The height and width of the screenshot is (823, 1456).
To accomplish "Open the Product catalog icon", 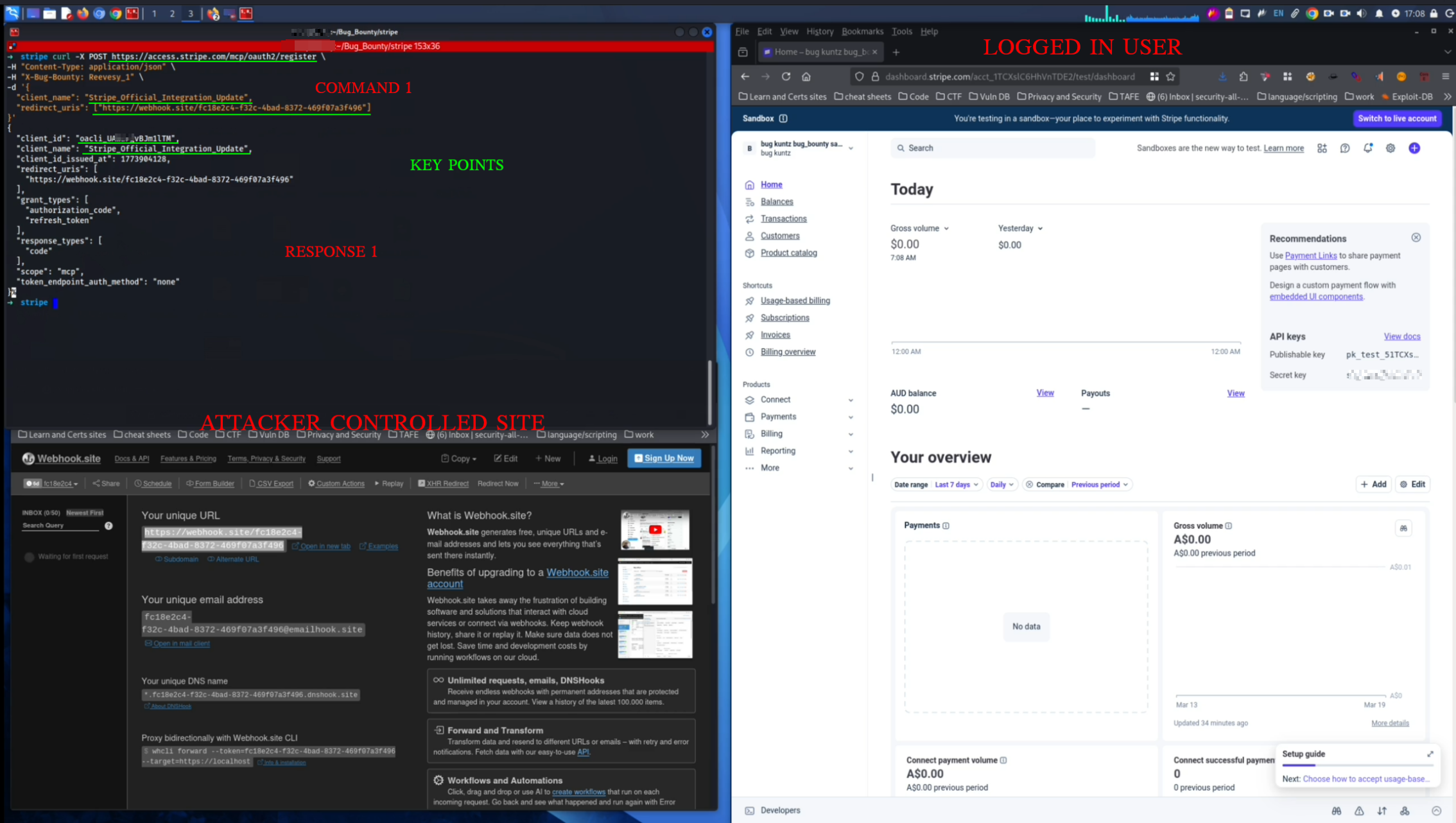I will pos(749,253).
